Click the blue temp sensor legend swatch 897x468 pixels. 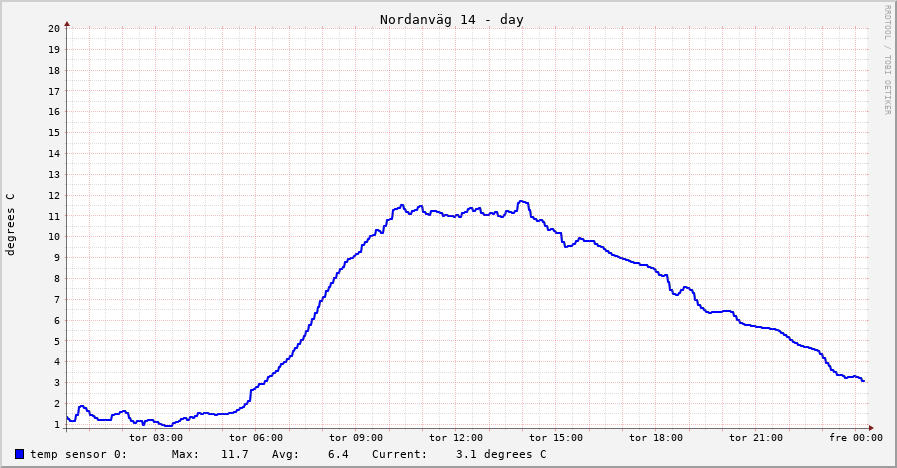(x=19, y=454)
